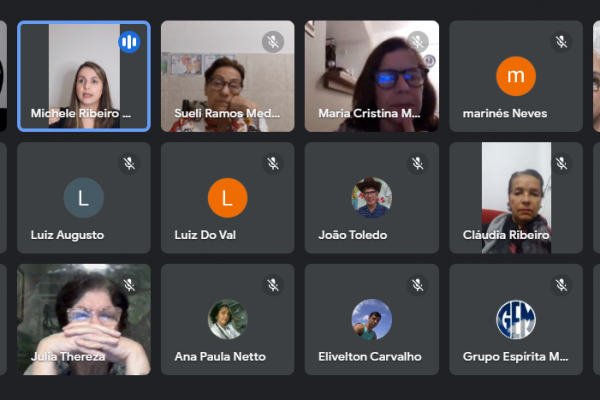Select the orange 'm' avatar of marinés Neves
The height and width of the screenshot is (400, 600).
516,76
